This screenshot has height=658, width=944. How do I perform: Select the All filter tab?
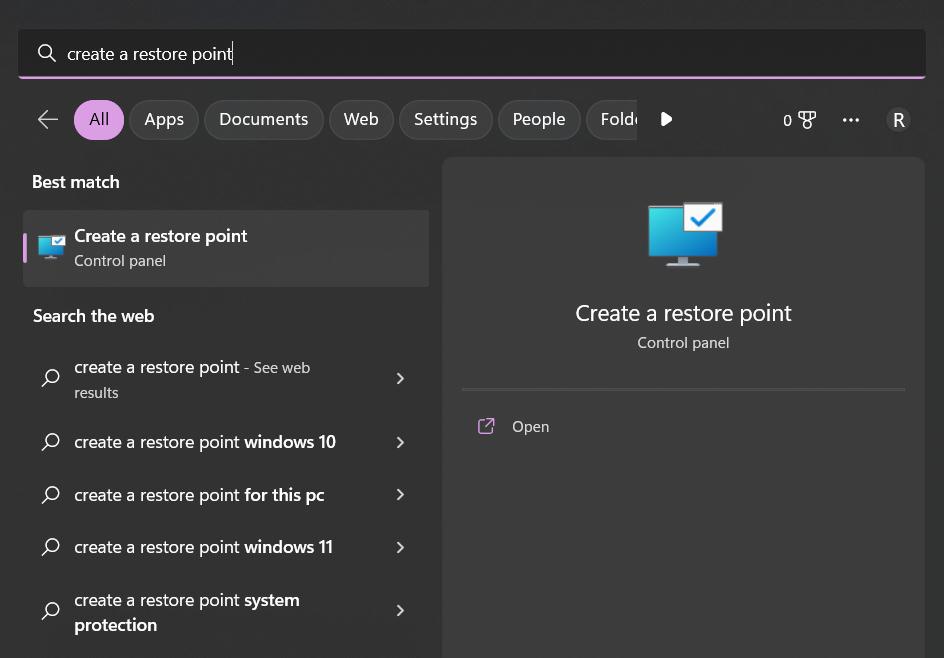click(99, 119)
